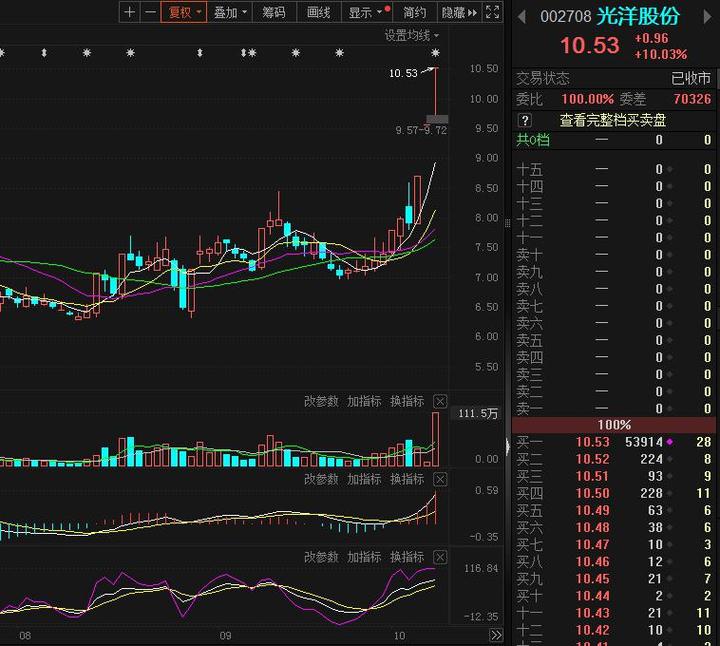Close the bottom KDJ indicator panel
The height and width of the screenshot is (646, 720).
[440, 557]
